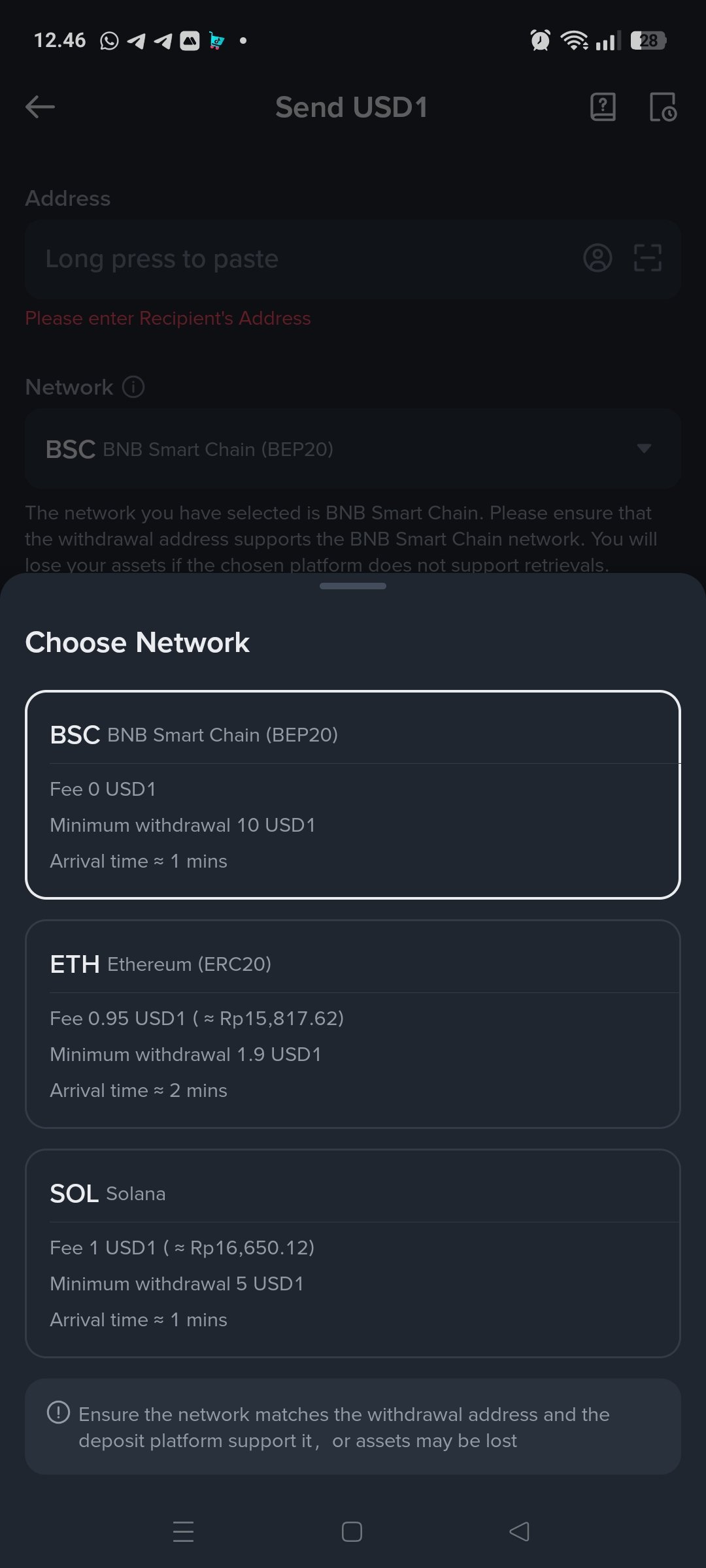Open address book contact icon
This screenshot has height=1568, width=706.
tap(597, 258)
